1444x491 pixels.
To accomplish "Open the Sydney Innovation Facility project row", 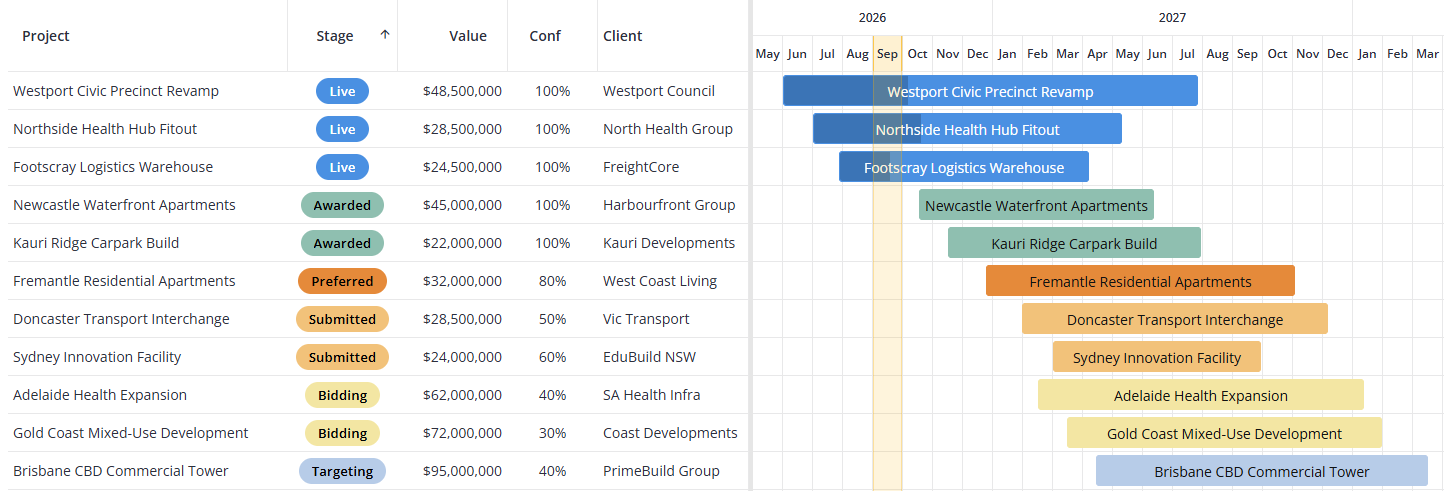I will coord(378,357).
